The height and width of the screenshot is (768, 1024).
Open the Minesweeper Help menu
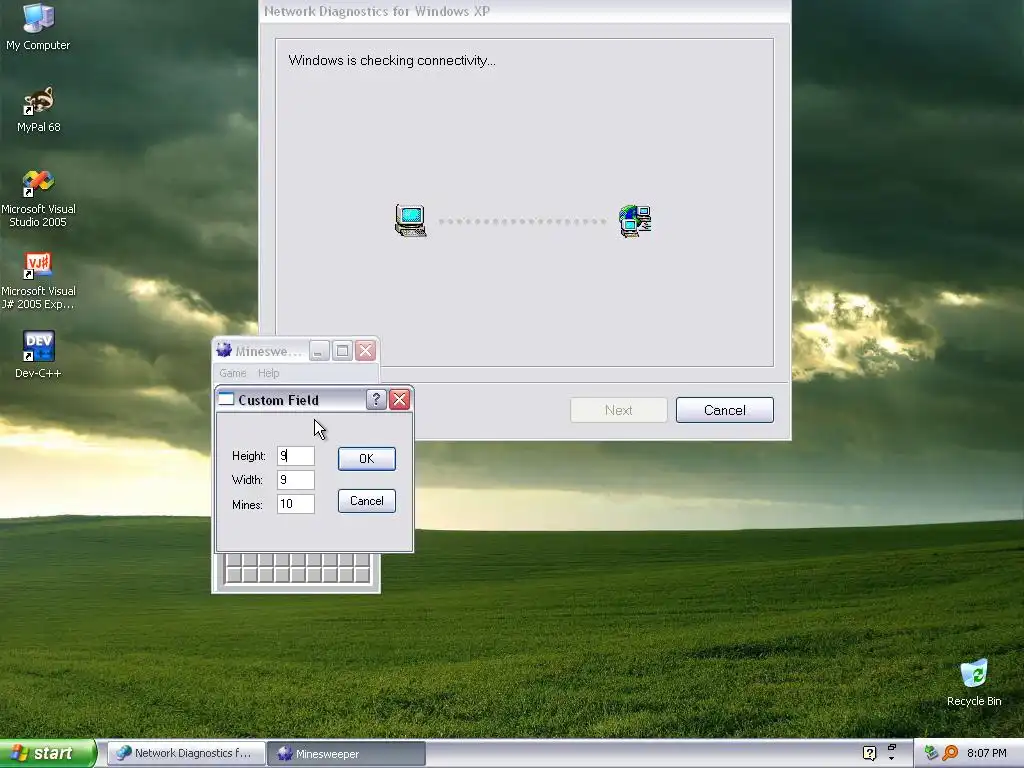(268, 373)
